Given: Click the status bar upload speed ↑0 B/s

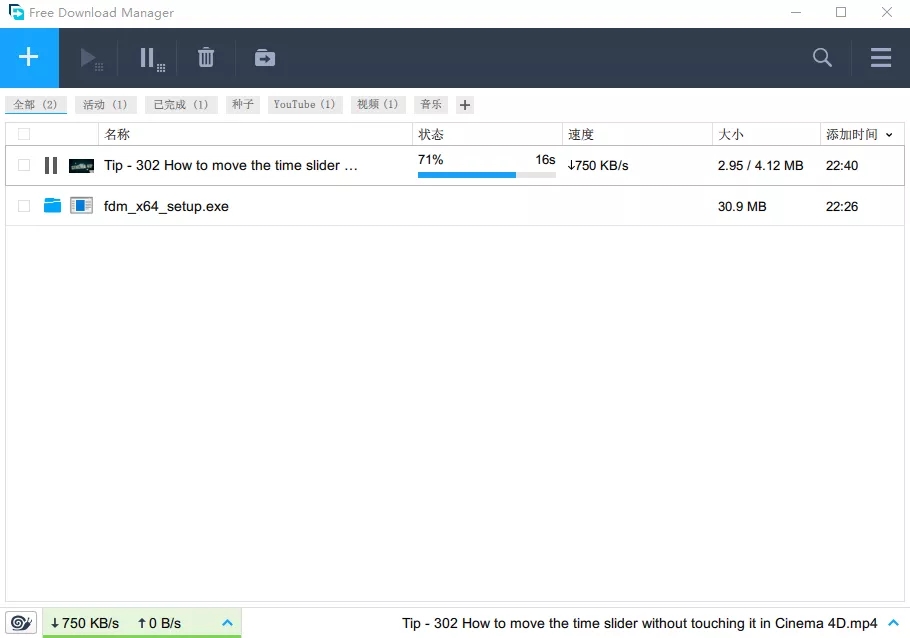Looking at the screenshot, I should coord(159,623).
